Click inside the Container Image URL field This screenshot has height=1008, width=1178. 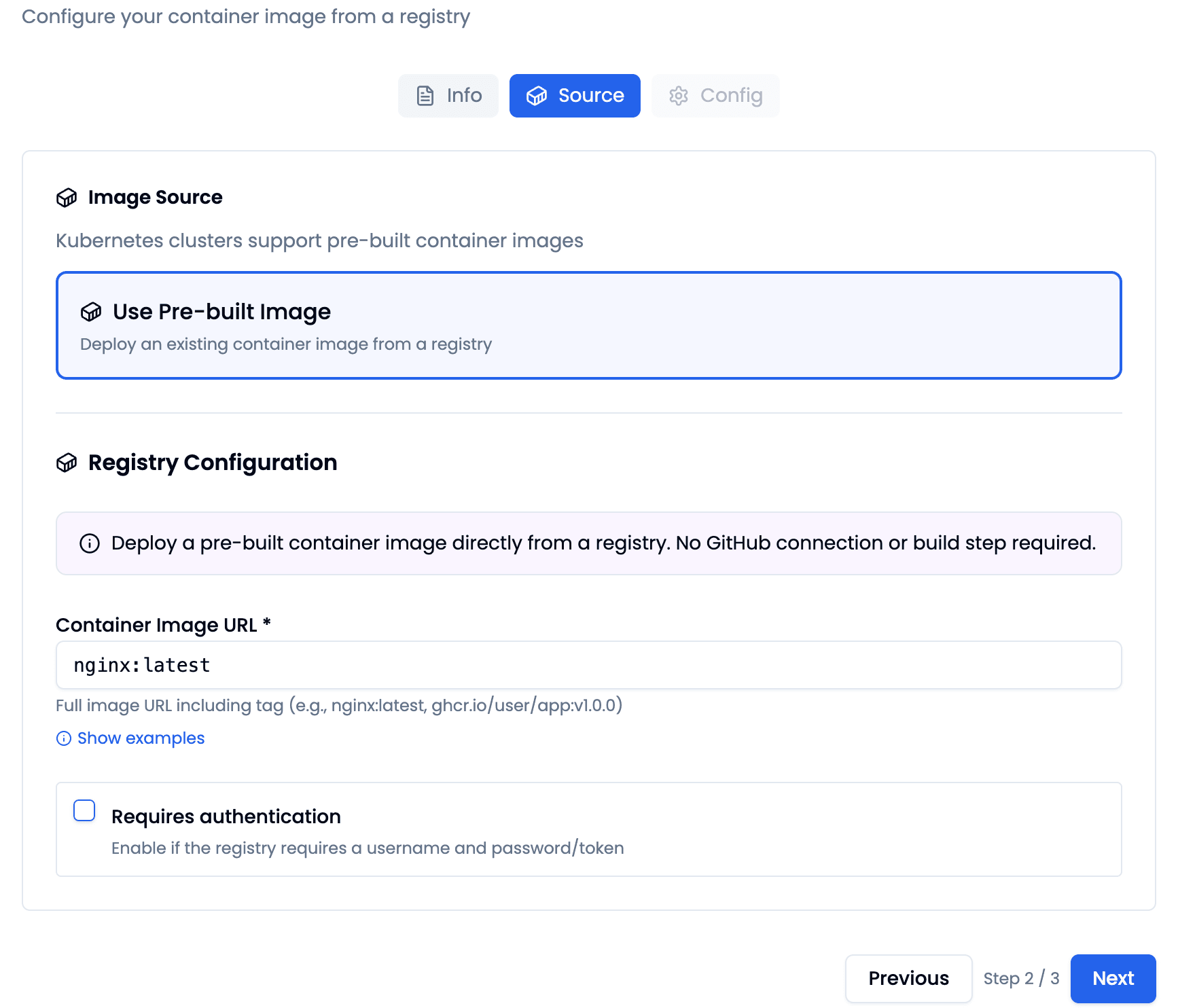coord(588,665)
